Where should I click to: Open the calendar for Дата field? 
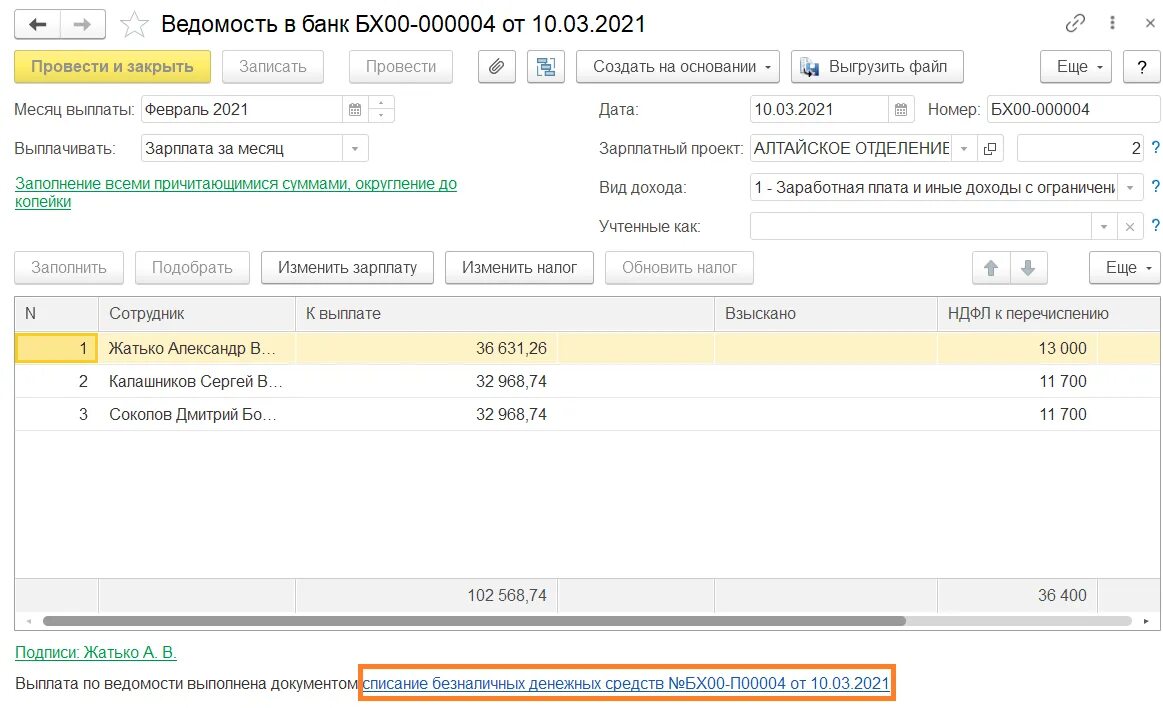click(901, 110)
